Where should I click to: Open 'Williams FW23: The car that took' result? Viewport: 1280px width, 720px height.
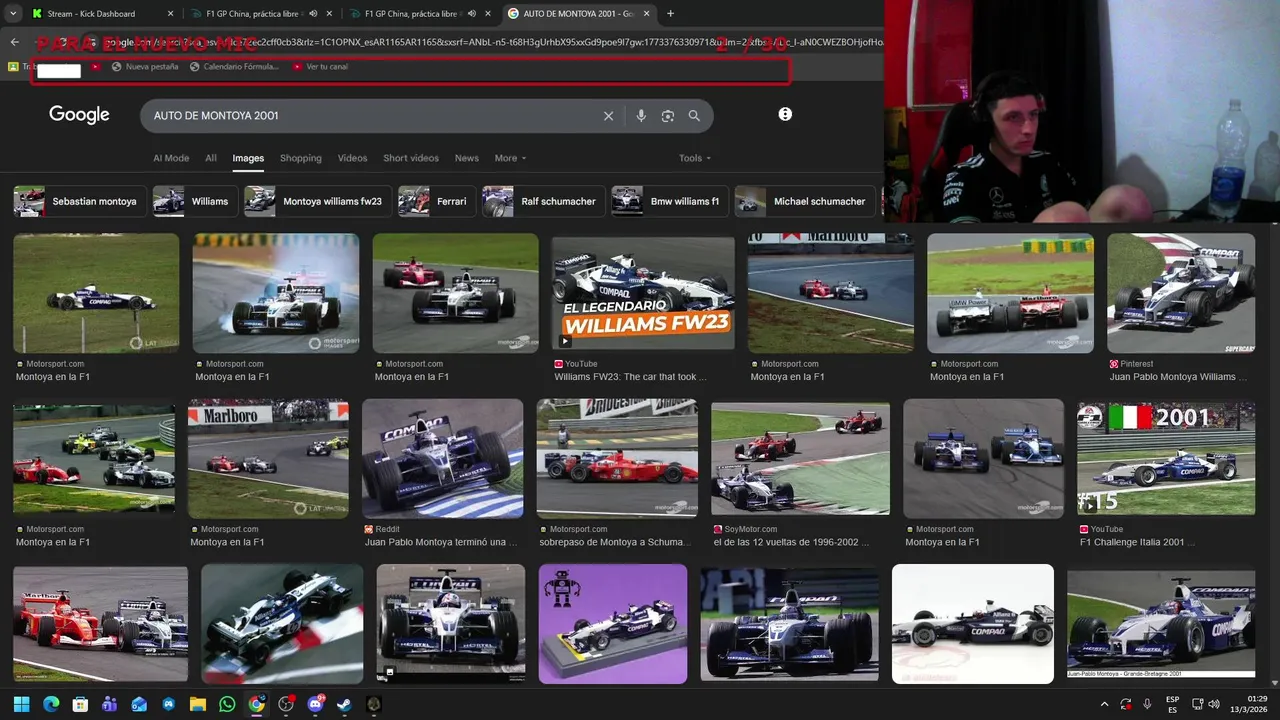[630, 377]
